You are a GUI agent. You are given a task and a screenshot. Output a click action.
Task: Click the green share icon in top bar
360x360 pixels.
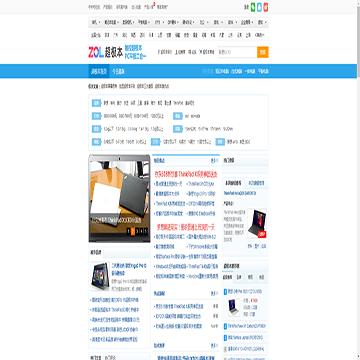click(253, 7)
